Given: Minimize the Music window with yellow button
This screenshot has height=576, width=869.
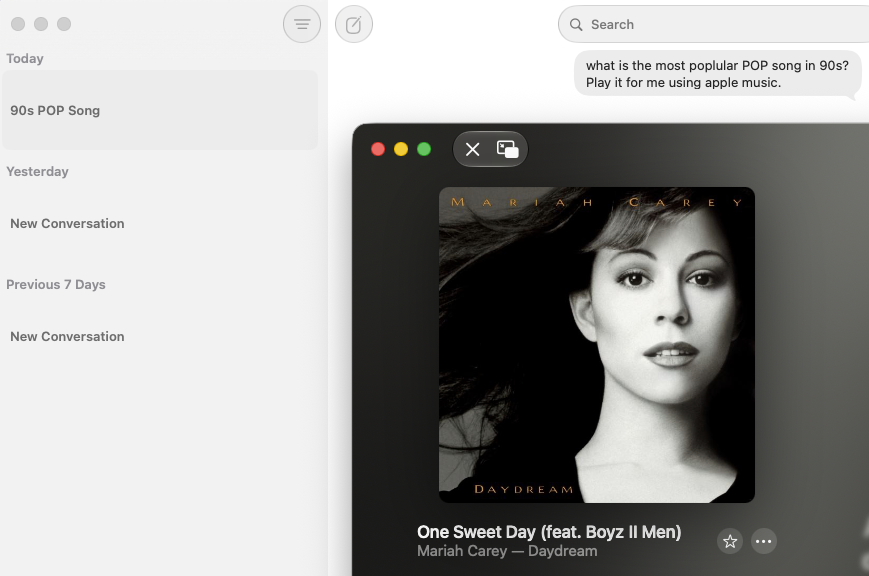Looking at the screenshot, I should point(401,149).
